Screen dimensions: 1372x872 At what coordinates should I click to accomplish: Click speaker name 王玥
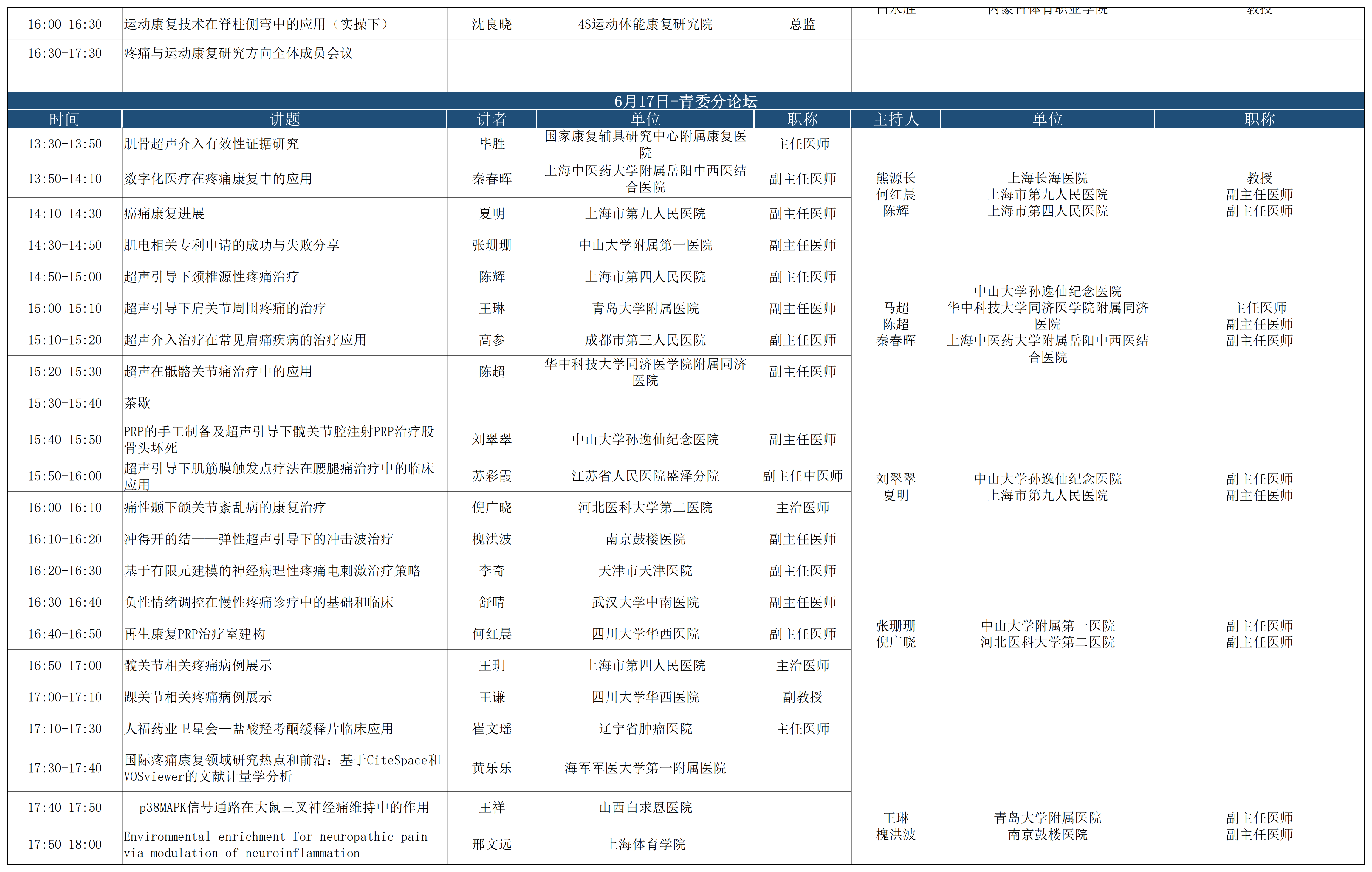click(492, 665)
